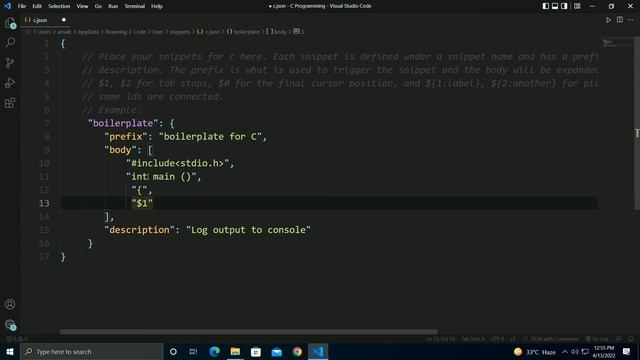Open the View menu
640x360 pixels.
click(82, 6)
